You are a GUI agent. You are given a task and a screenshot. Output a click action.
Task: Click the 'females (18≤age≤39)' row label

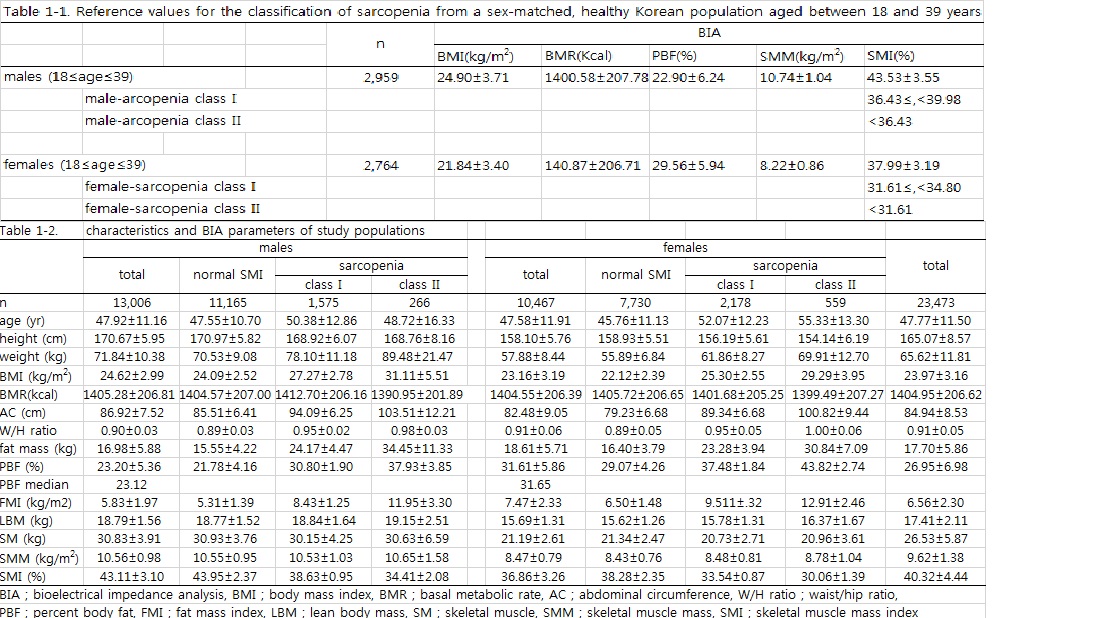tap(74, 165)
